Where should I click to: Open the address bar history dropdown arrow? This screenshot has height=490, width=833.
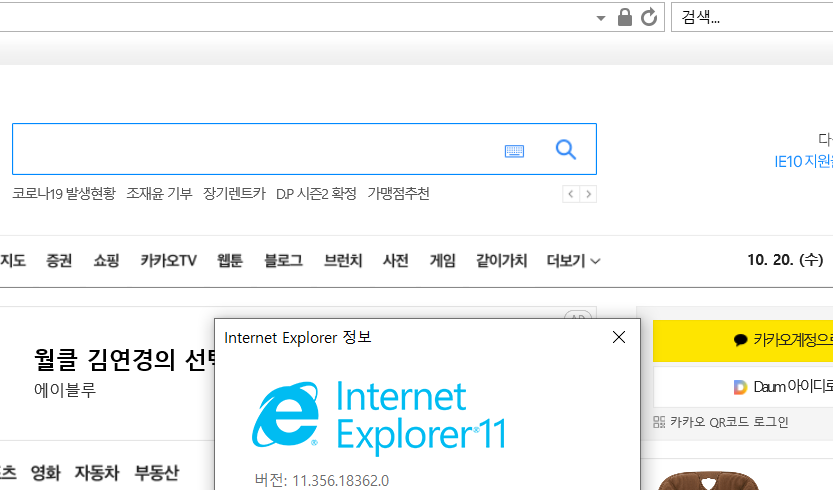pyautogui.click(x=601, y=18)
